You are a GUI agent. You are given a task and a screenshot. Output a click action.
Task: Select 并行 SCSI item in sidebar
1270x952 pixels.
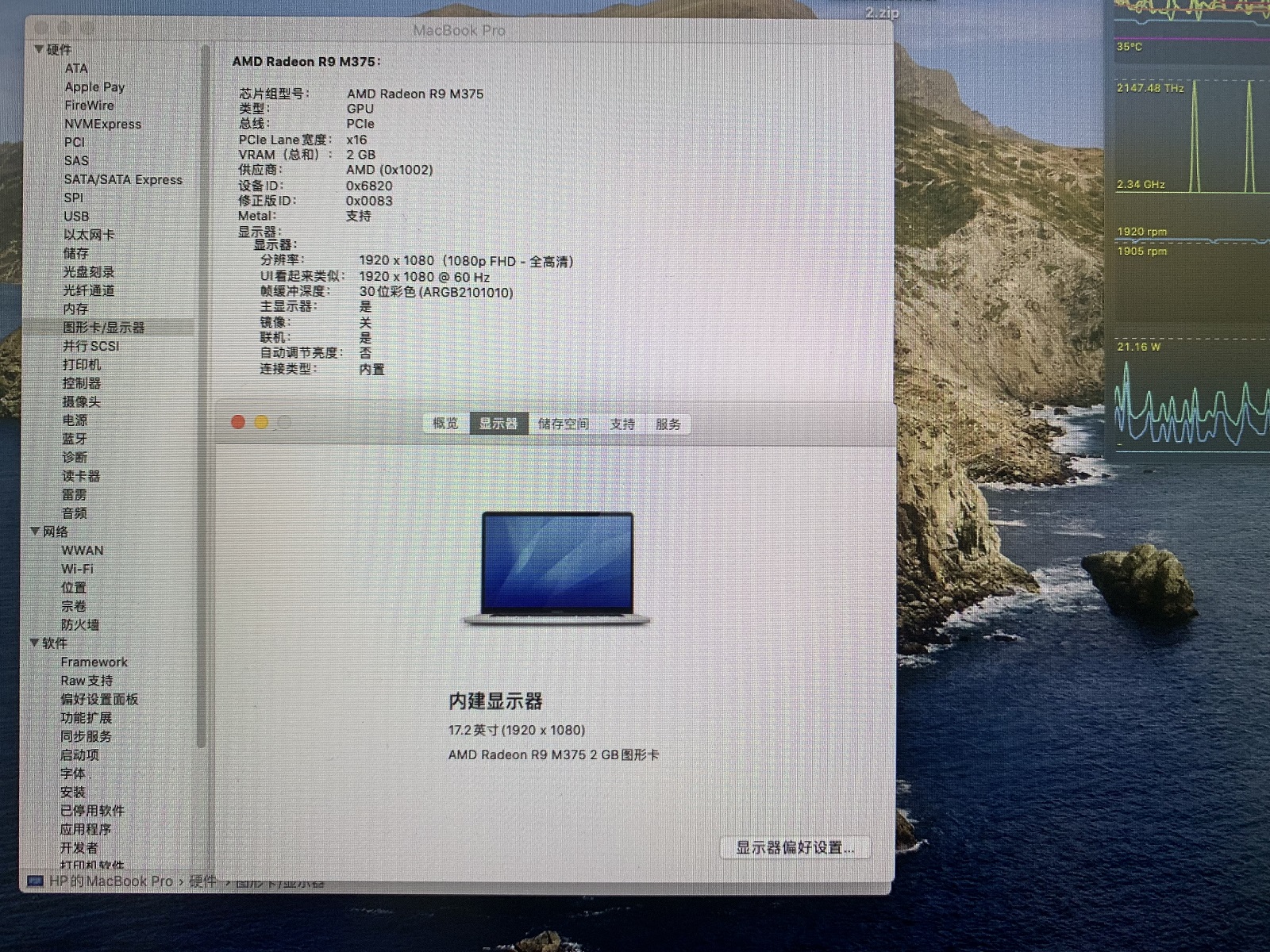point(90,346)
